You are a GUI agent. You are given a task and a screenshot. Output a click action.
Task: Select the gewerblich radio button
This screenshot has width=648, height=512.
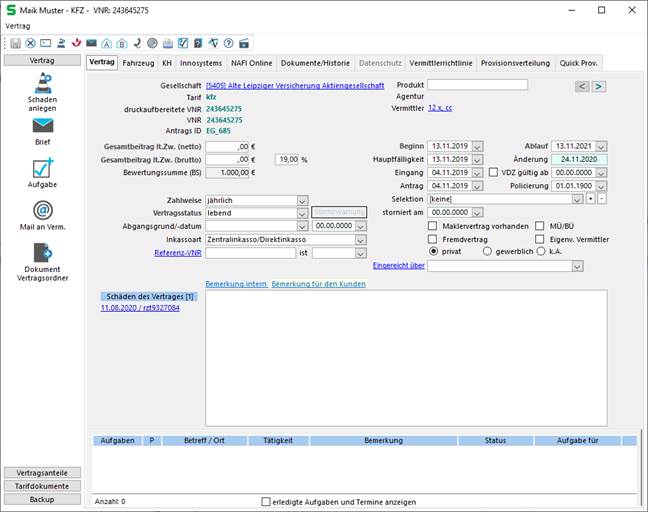[487, 252]
